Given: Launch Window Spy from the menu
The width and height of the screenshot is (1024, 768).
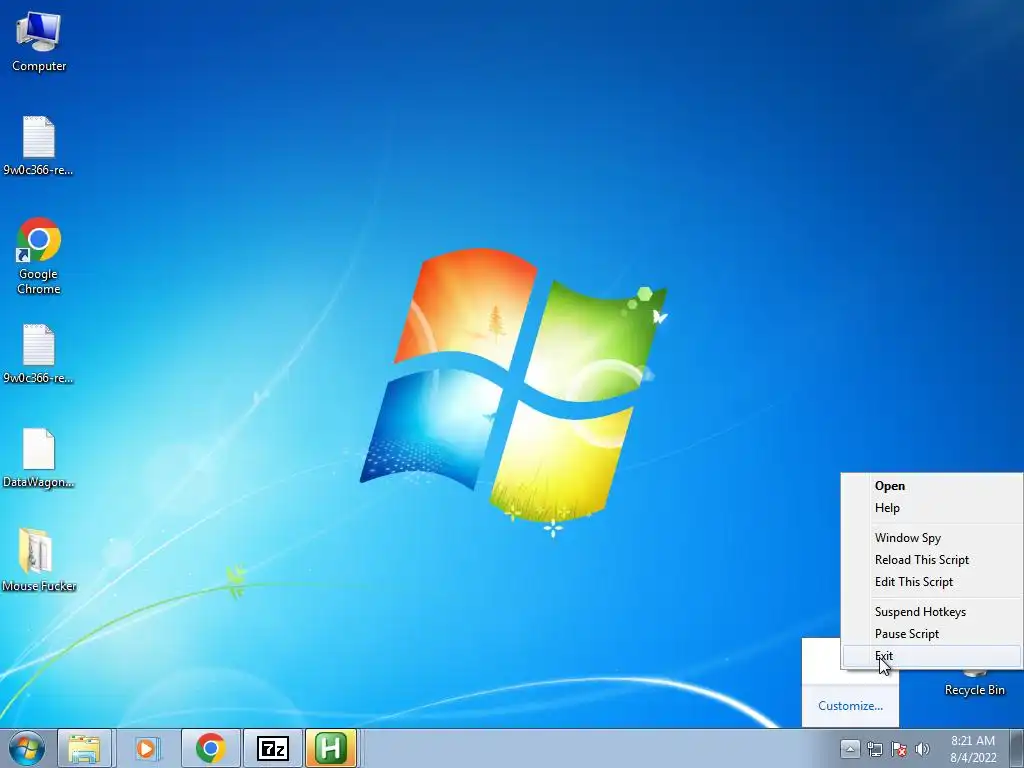Looking at the screenshot, I should coord(931,538).
